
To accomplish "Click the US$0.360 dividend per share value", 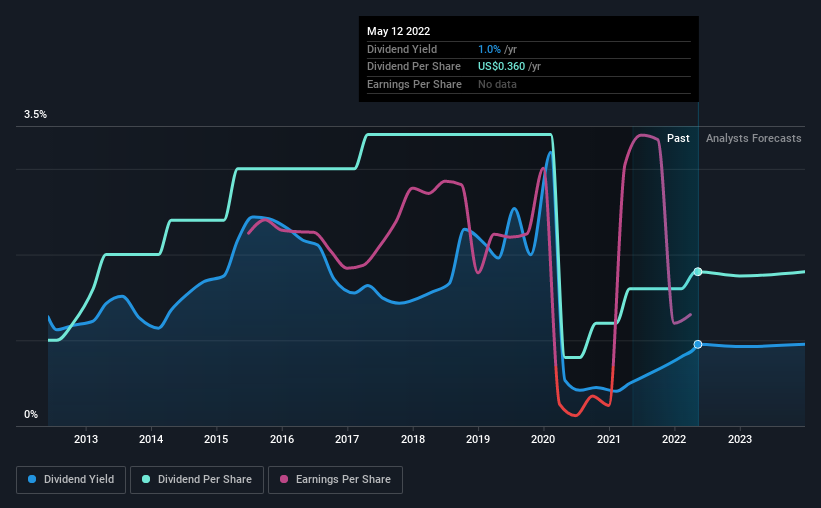I will (x=501, y=67).
